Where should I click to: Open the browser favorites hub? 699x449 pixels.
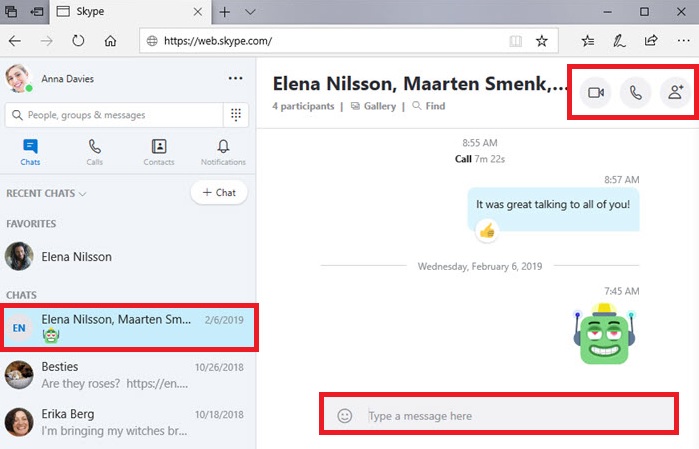click(588, 41)
